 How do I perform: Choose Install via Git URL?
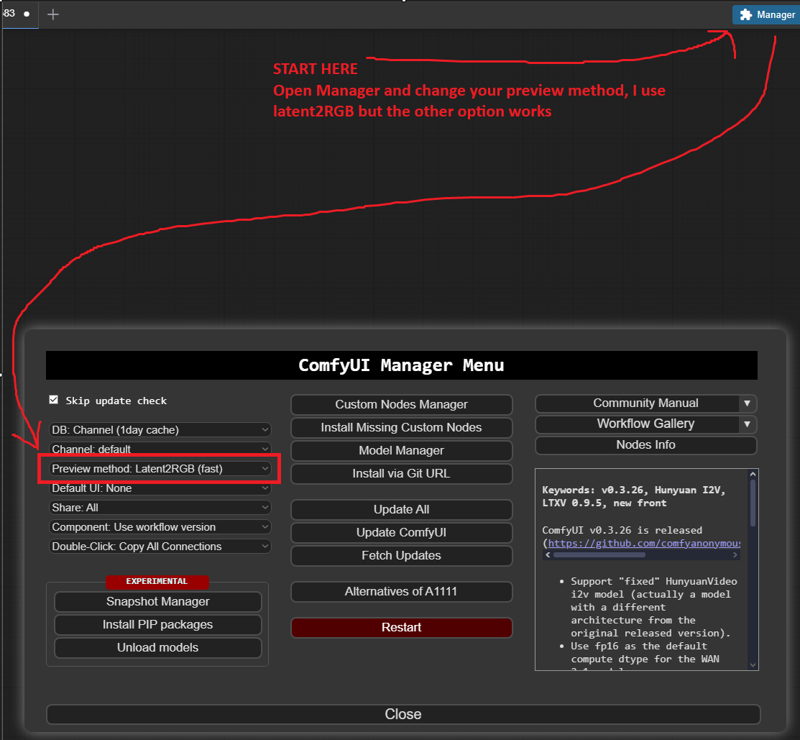(x=402, y=474)
